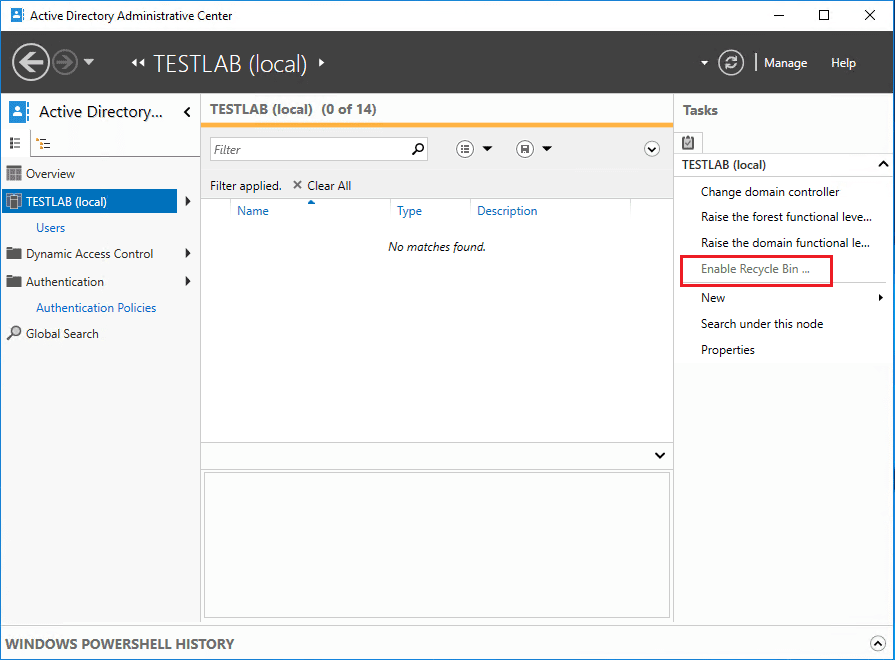Click the refresh icon in header
Image resolution: width=895 pixels, height=660 pixels.
pyautogui.click(x=732, y=63)
